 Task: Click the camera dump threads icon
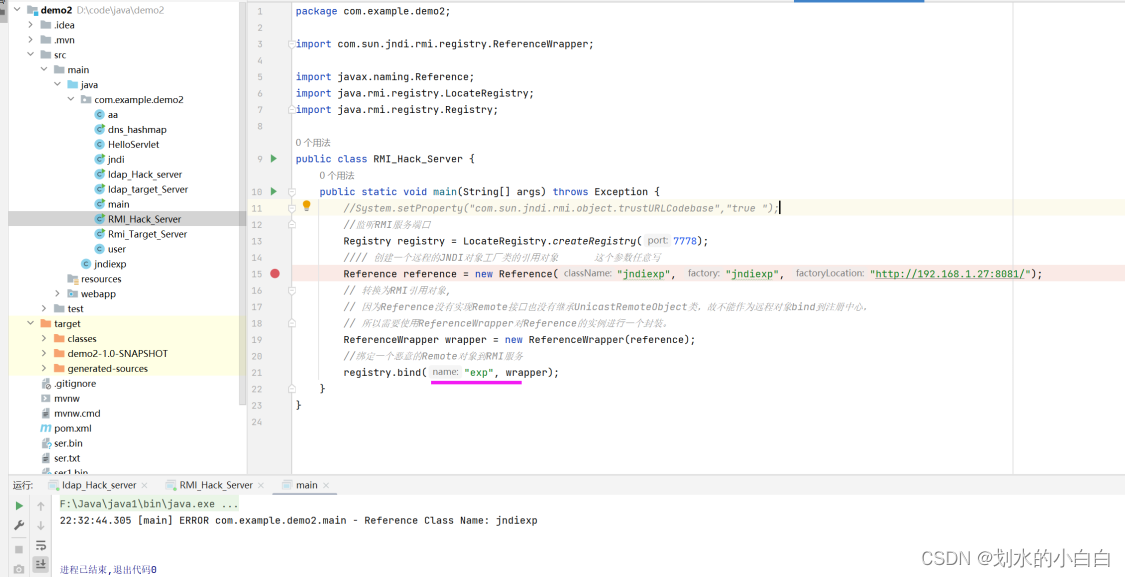19,569
